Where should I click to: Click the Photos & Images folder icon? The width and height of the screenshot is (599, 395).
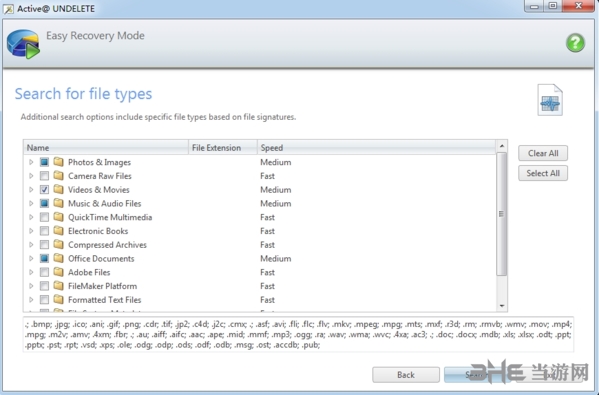[x=58, y=162]
